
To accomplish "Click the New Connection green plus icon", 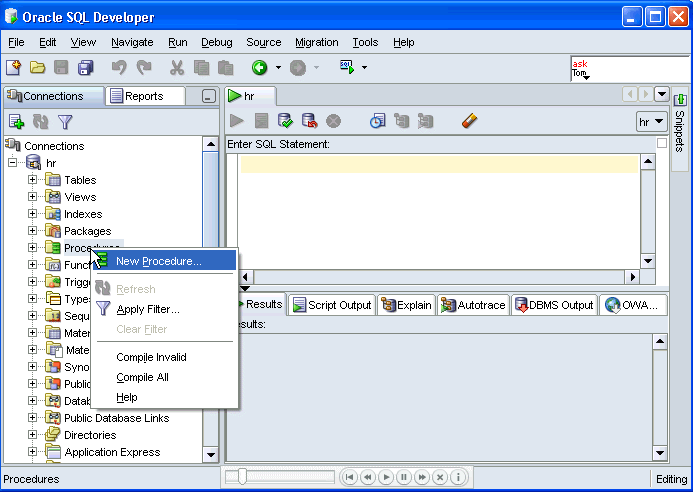I will (x=16, y=122).
